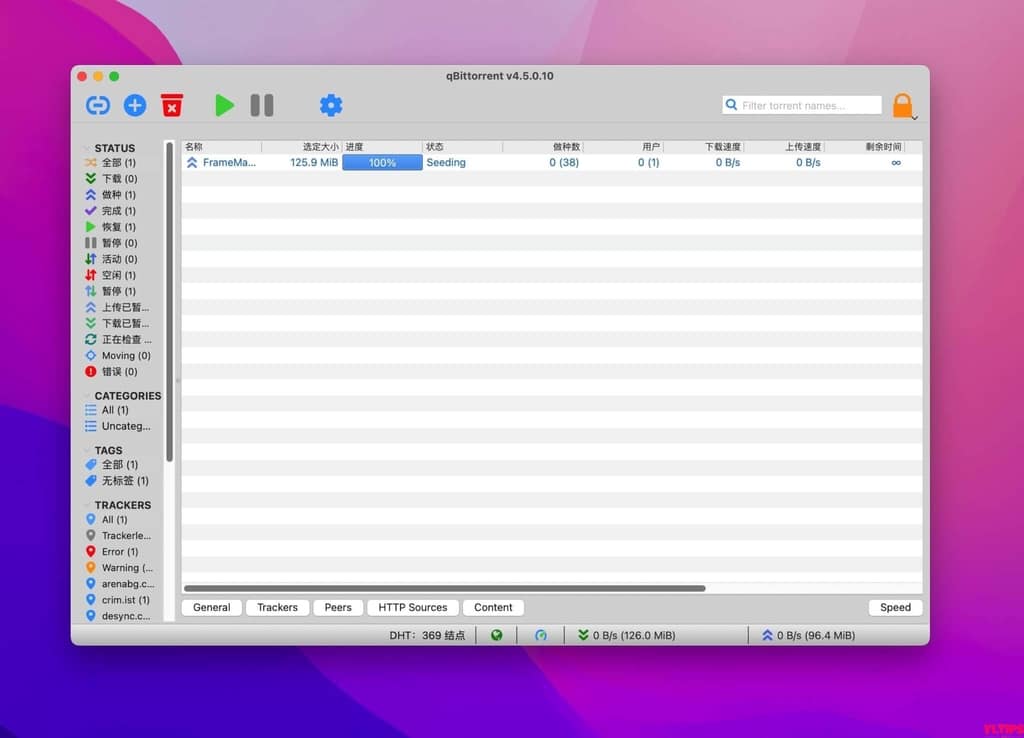Switch to the Trackers tab

277,607
